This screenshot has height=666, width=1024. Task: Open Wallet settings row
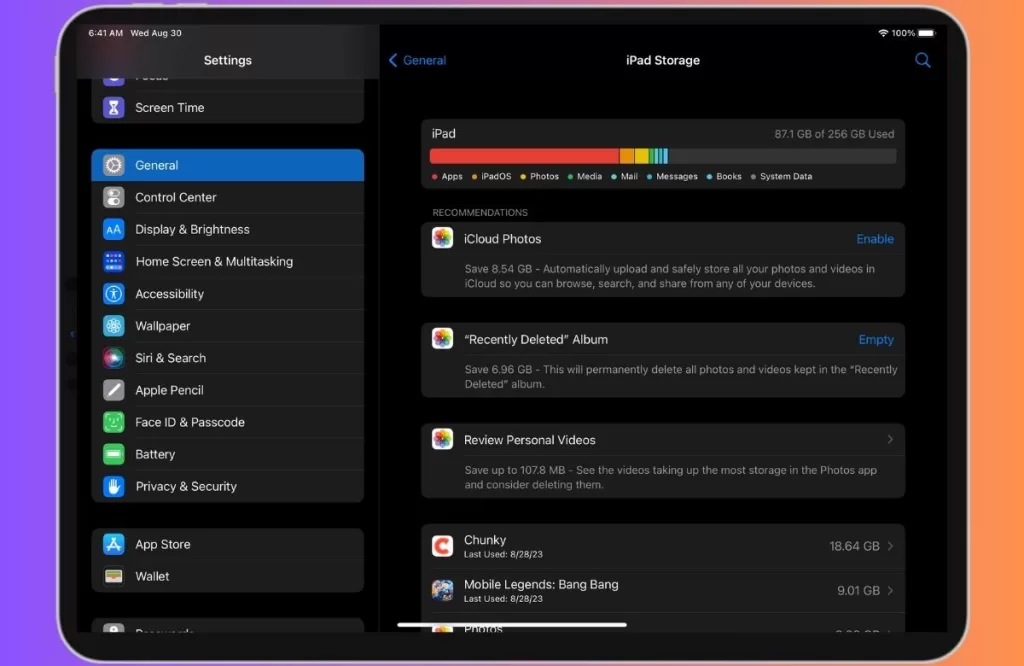227,576
